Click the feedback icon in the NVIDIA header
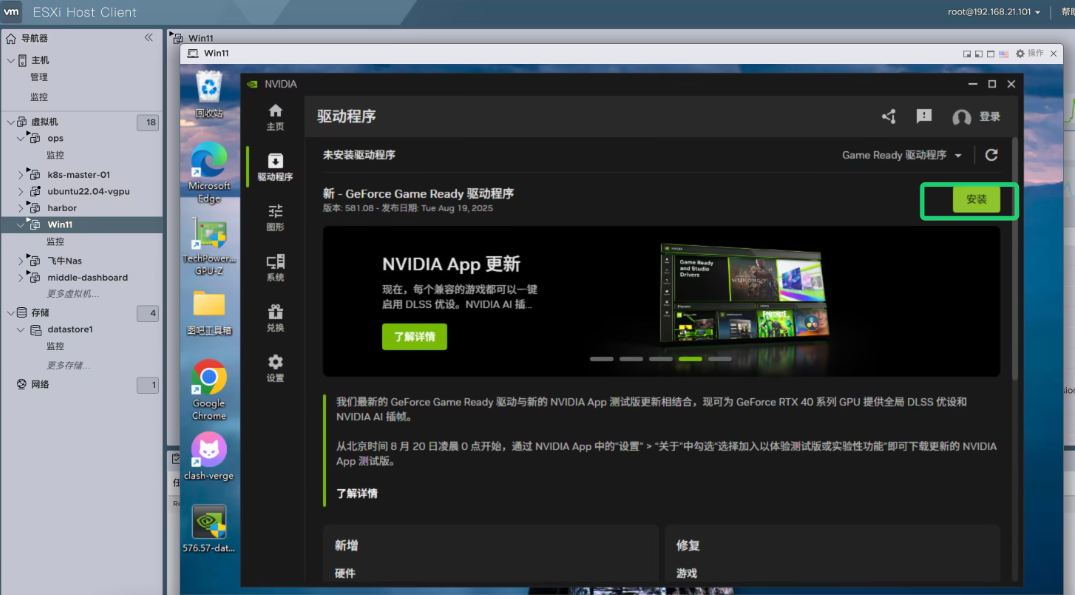The width and height of the screenshot is (1075, 595). coord(924,117)
